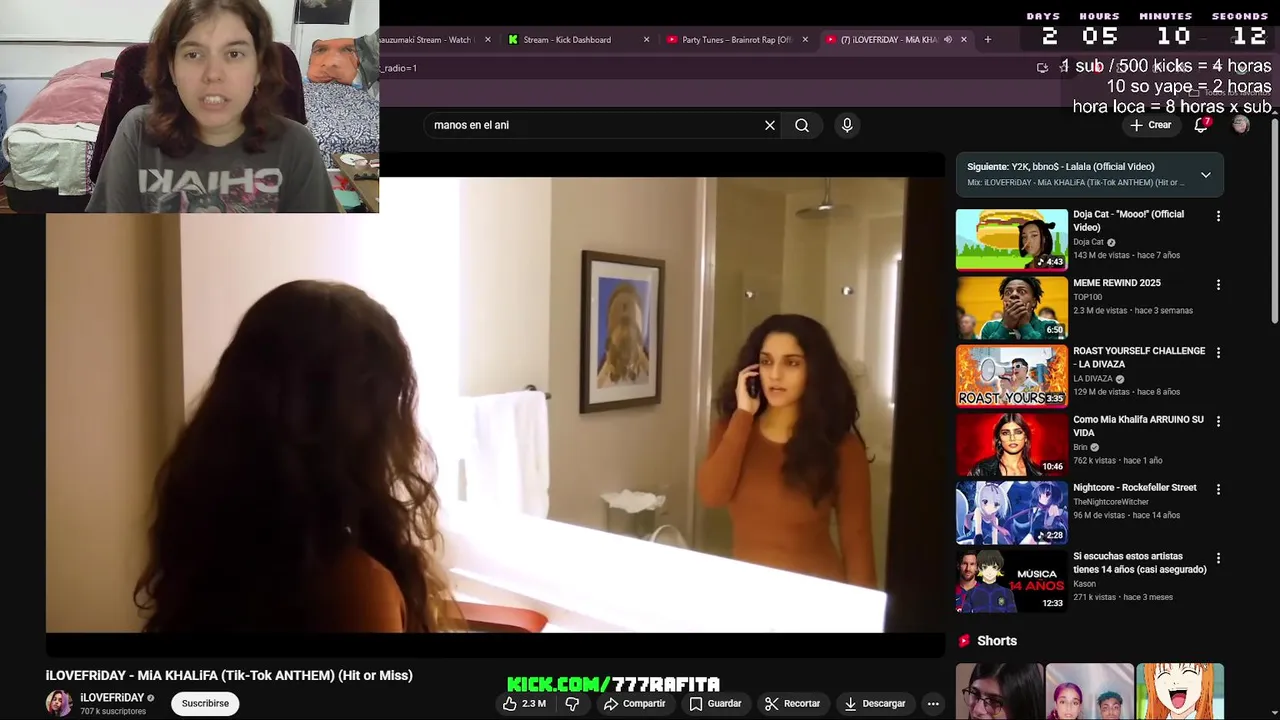The width and height of the screenshot is (1280, 720).
Task: Options menu for MEME REWIND 2025
Action: tap(1218, 285)
